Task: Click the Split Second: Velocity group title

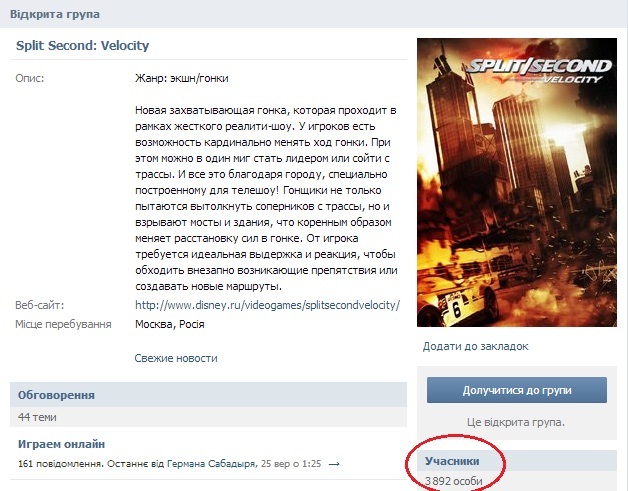Action: pyautogui.click(x=82, y=46)
